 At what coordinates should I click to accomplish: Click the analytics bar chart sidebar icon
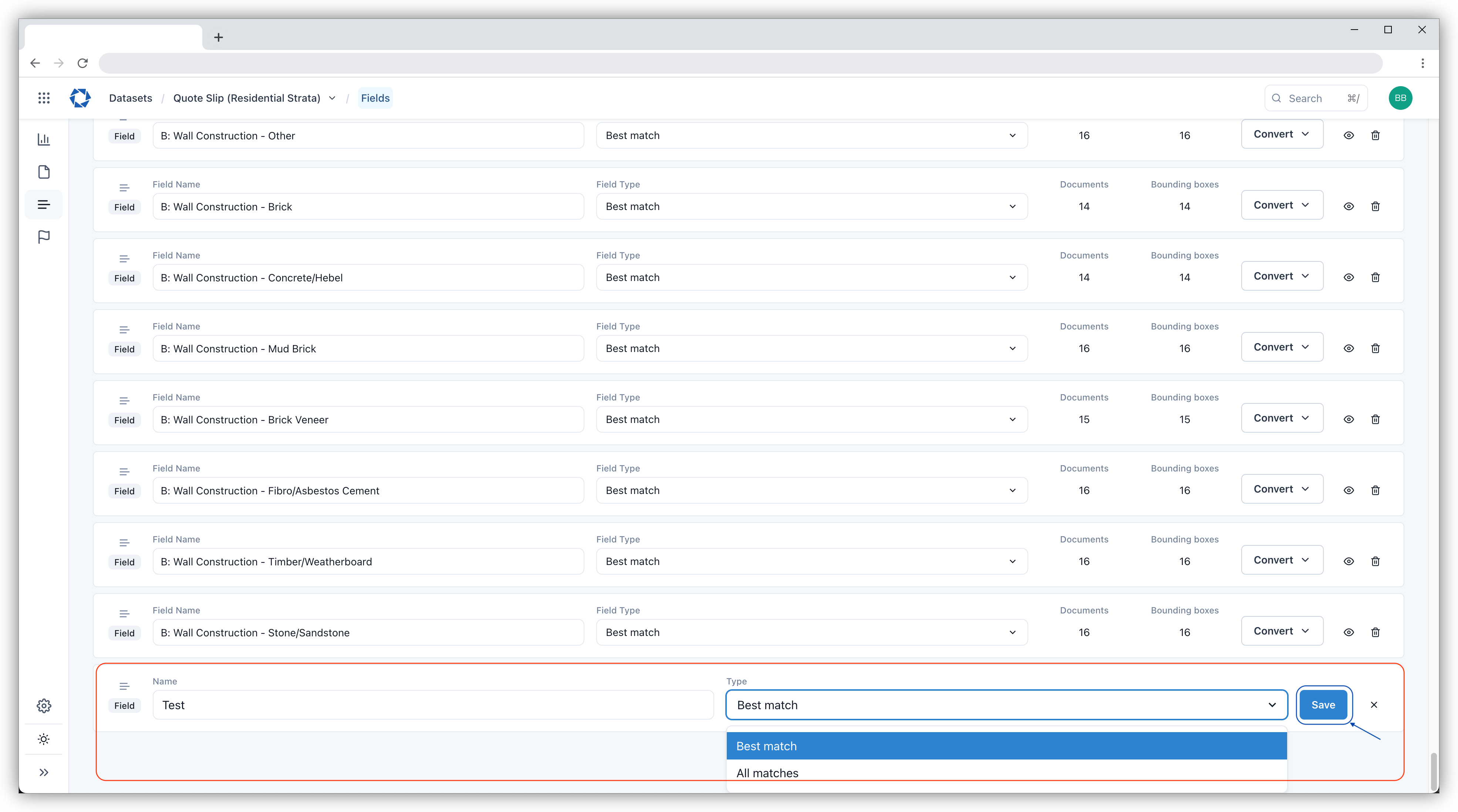(x=44, y=139)
